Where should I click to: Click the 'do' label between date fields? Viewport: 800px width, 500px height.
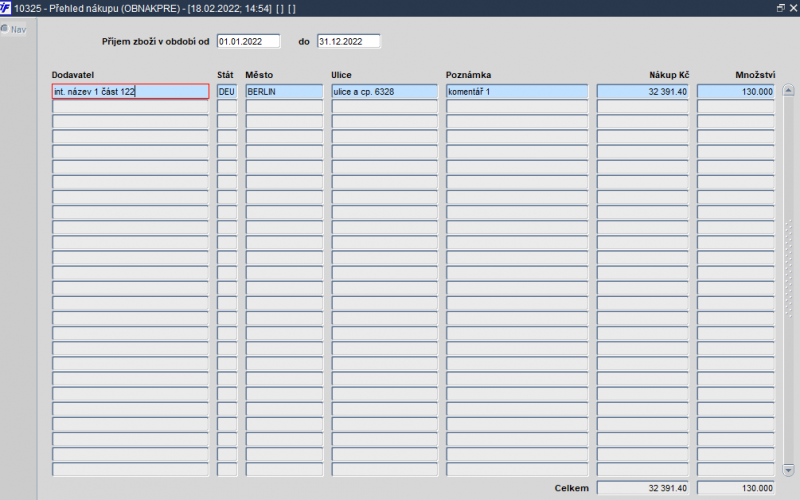tap(304, 42)
